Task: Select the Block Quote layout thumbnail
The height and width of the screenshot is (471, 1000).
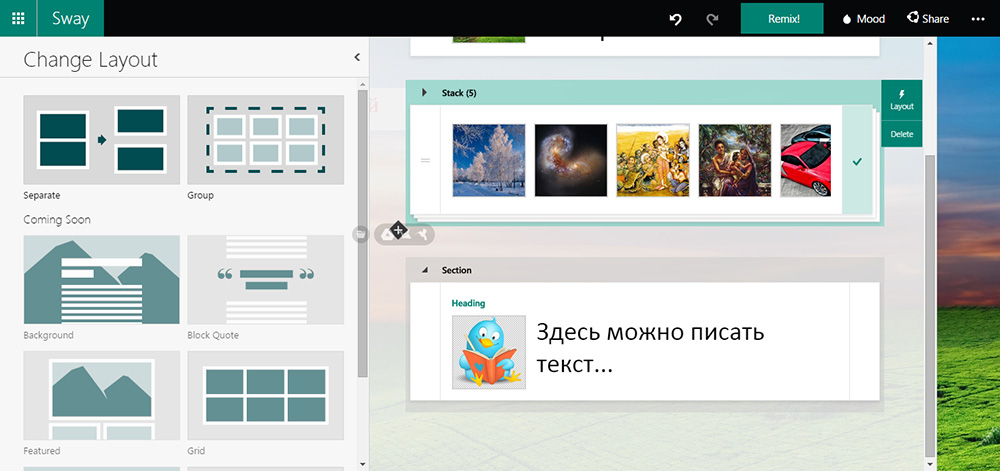Action: tap(265, 280)
